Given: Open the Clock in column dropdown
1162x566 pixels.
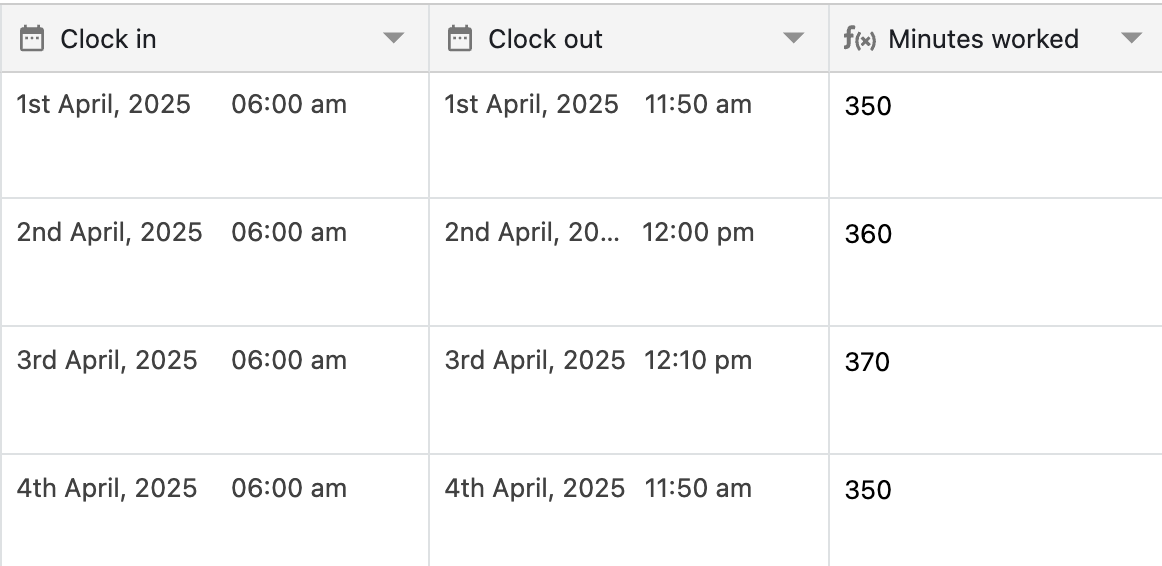Looking at the screenshot, I should (x=394, y=39).
